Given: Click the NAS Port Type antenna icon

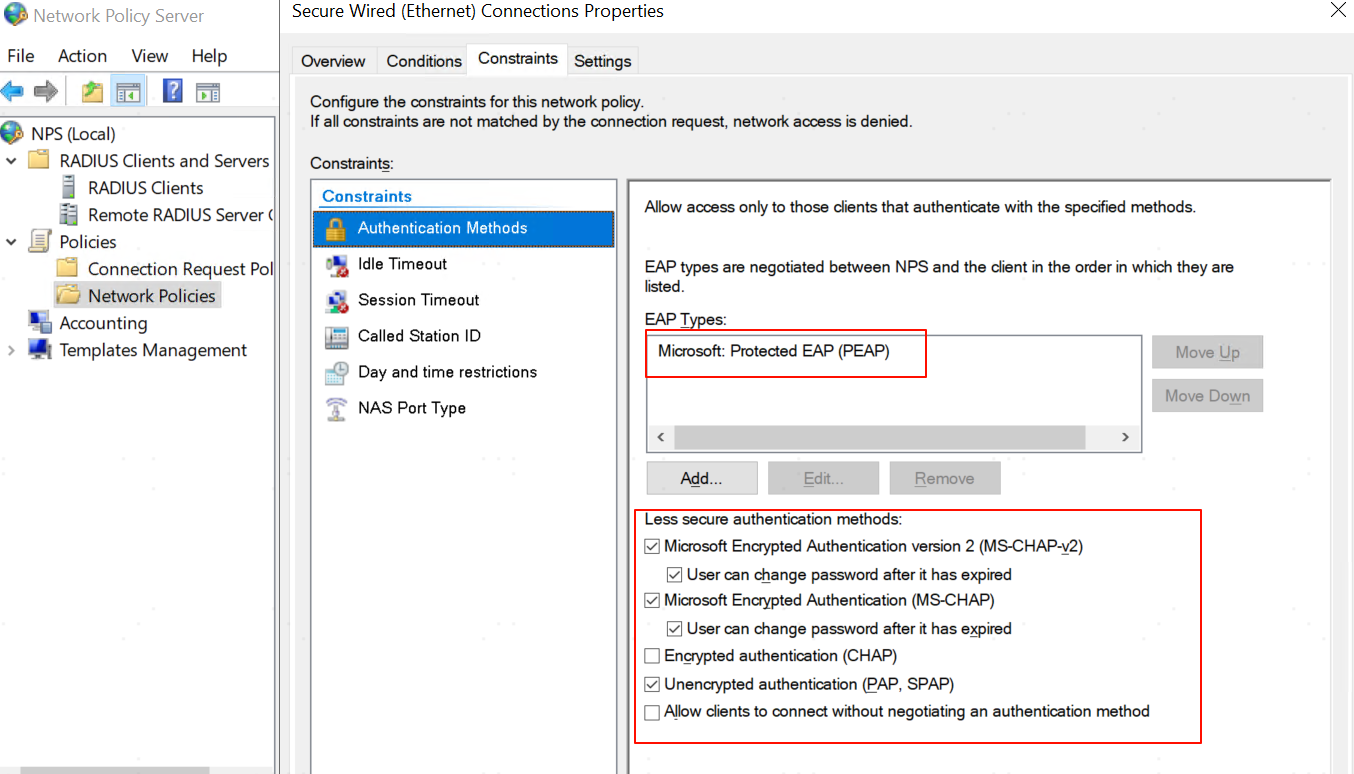Looking at the screenshot, I should [337, 408].
